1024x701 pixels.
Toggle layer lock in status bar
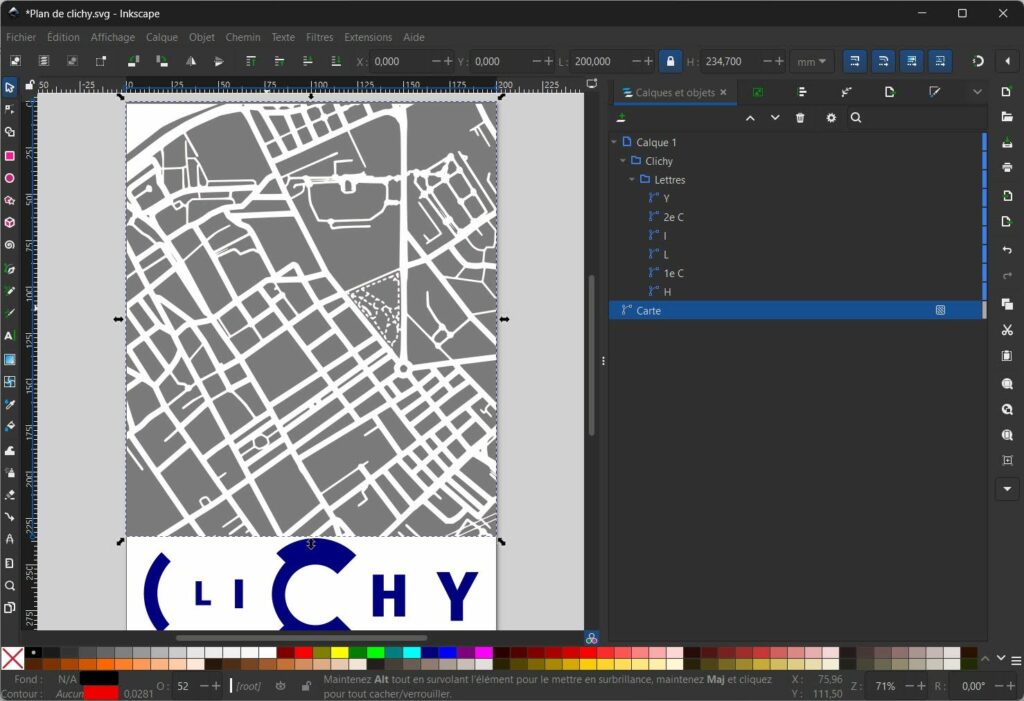(x=306, y=686)
